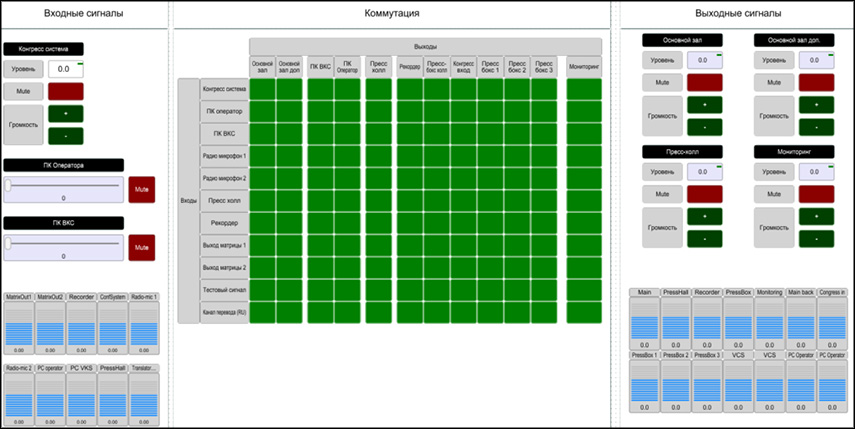Mute the Мониторинг output
The image size is (855, 429).
pyautogui.click(x=816, y=193)
